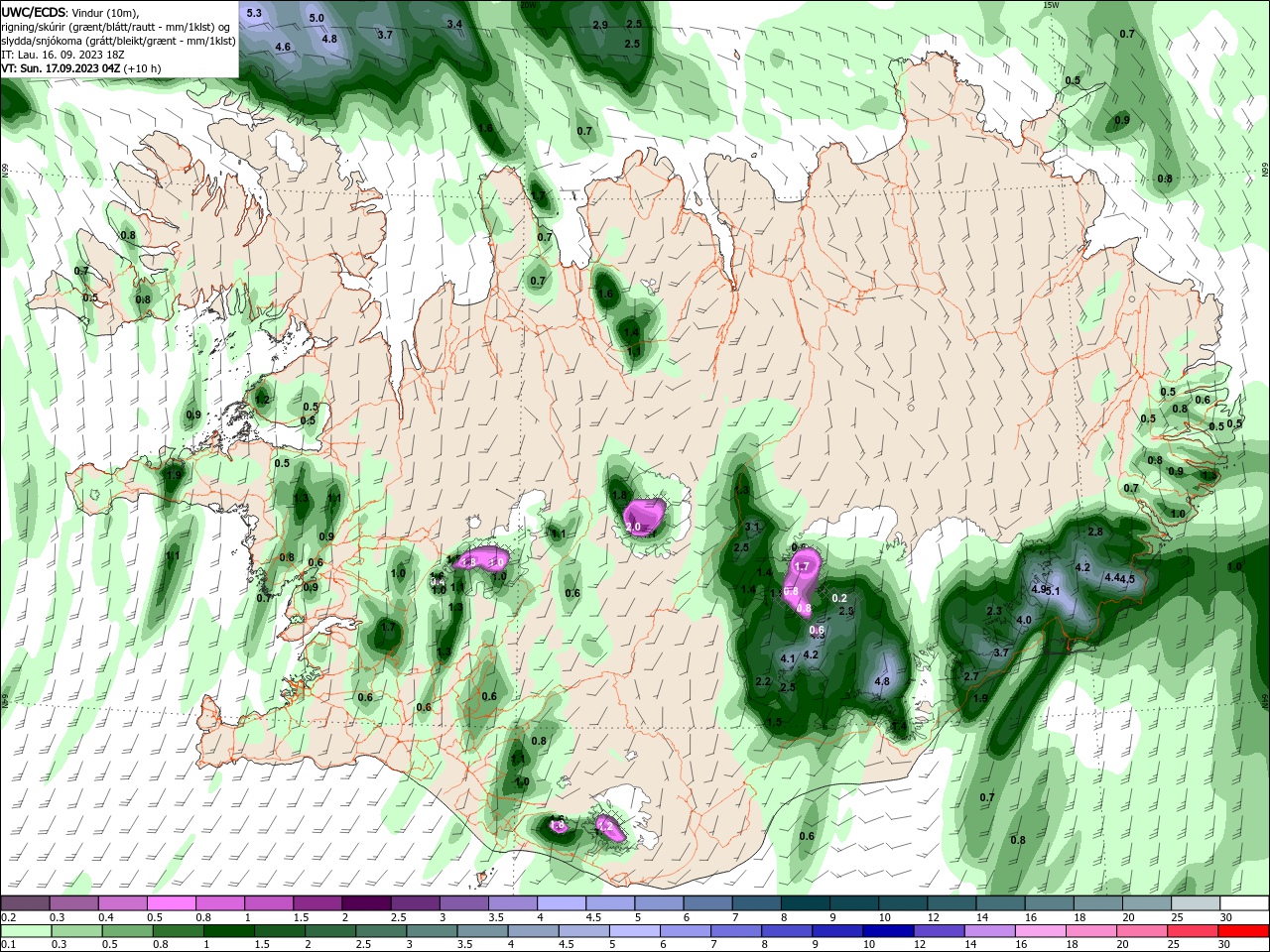
Task: Click the 15W longitude label at top
Action: point(1051,5)
